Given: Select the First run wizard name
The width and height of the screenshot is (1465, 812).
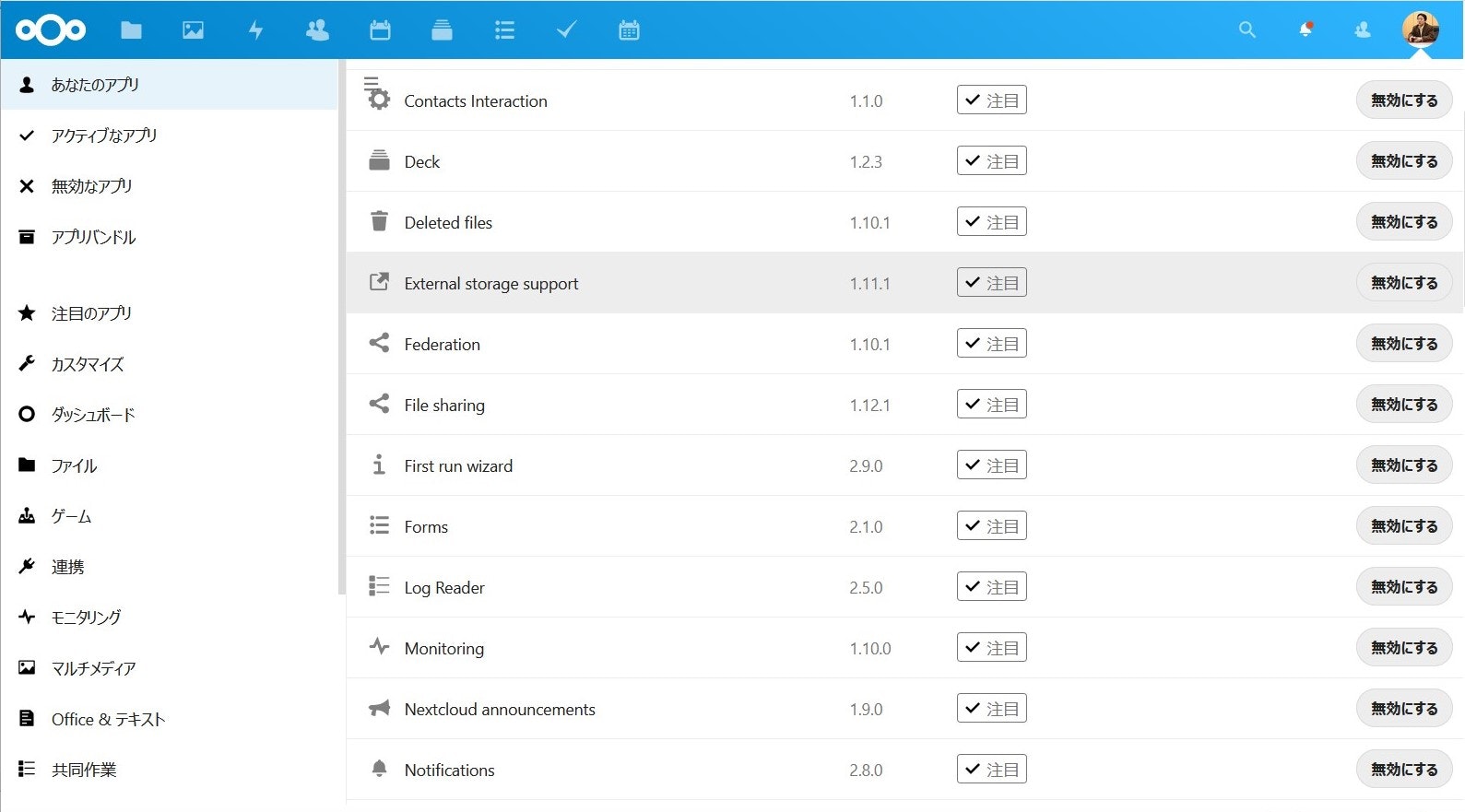Looking at the screenshot, I should point(458,466).
